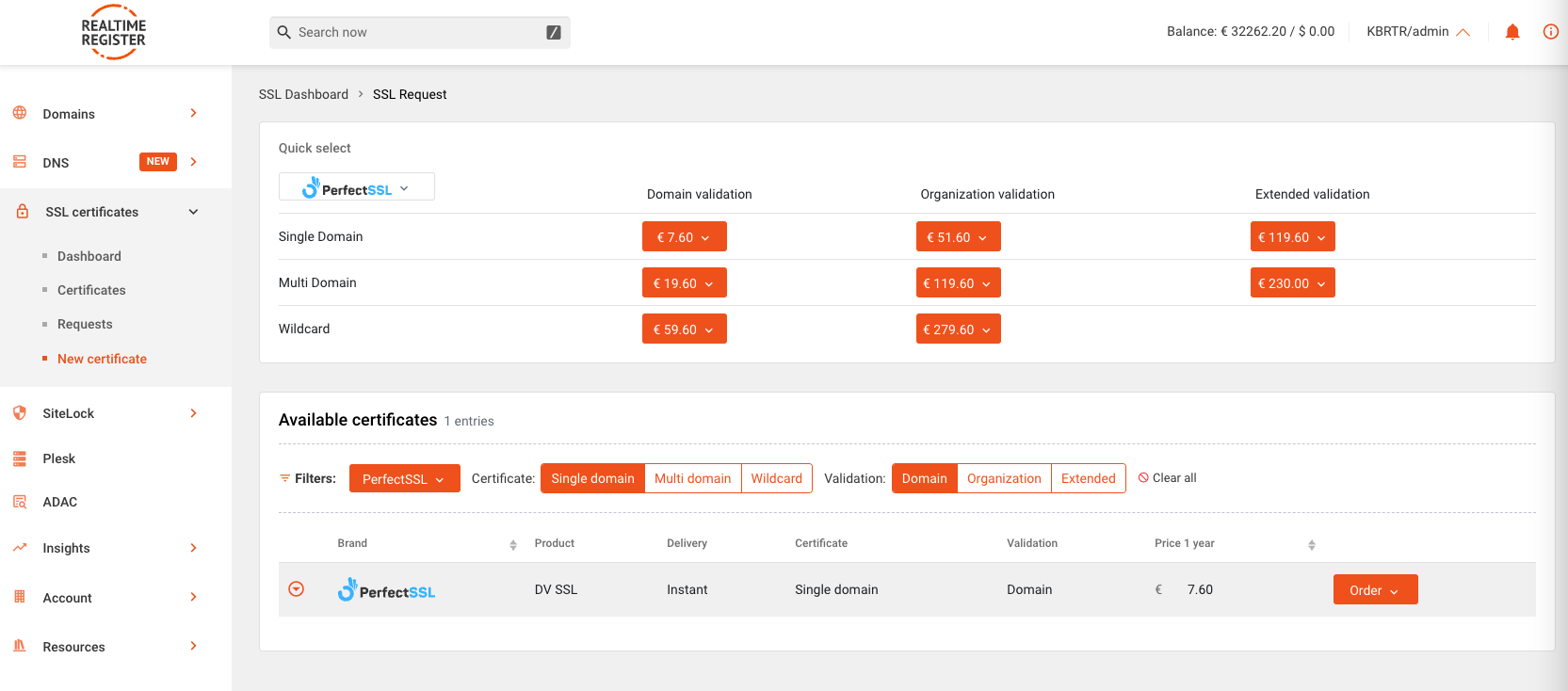The height and width of the screenshot is (691, 1568).
Task: Expand the Resources menu chevron
Action: coord(193,646)
